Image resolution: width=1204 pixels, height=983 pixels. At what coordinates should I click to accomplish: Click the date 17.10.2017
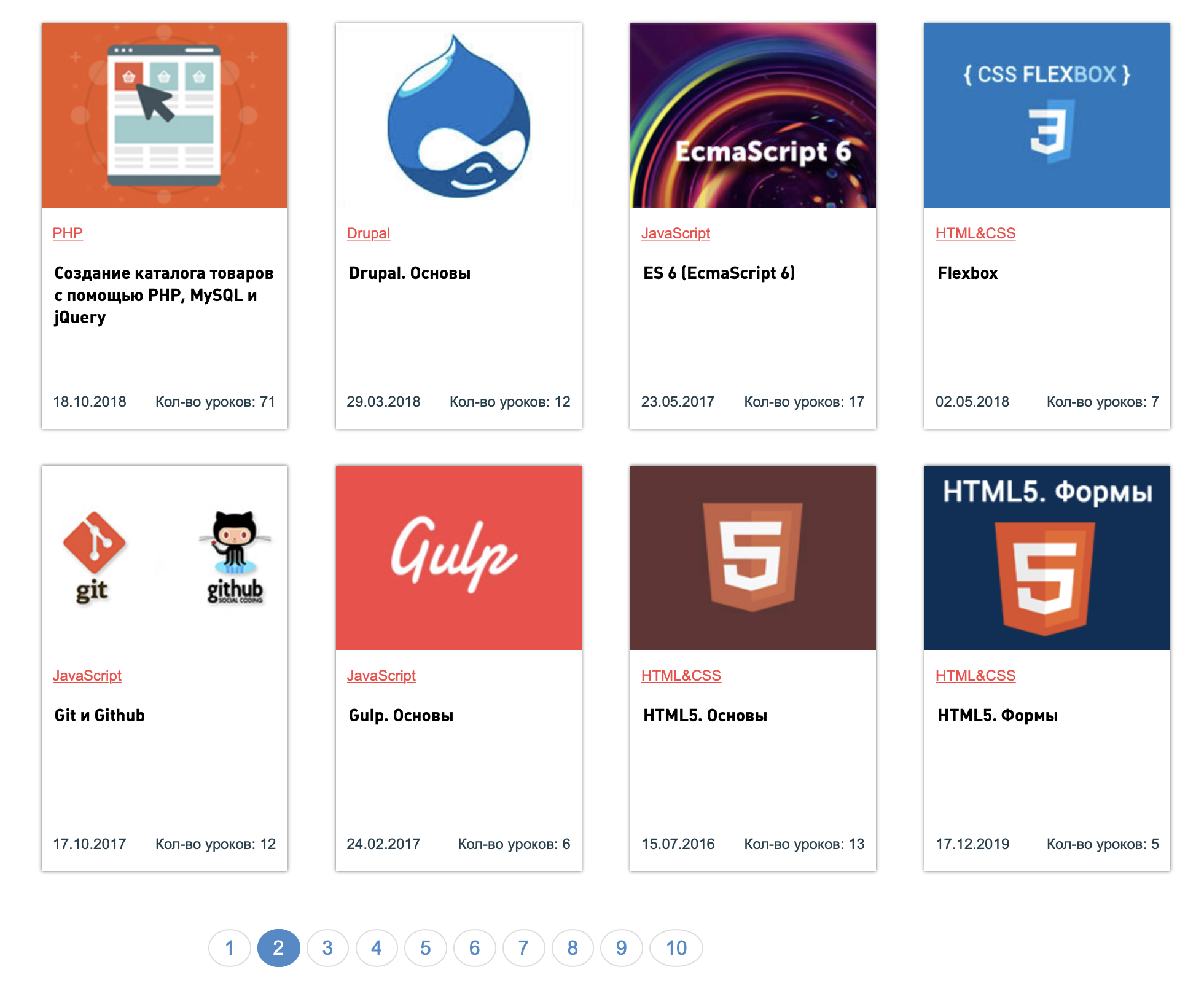click(90, 844)
